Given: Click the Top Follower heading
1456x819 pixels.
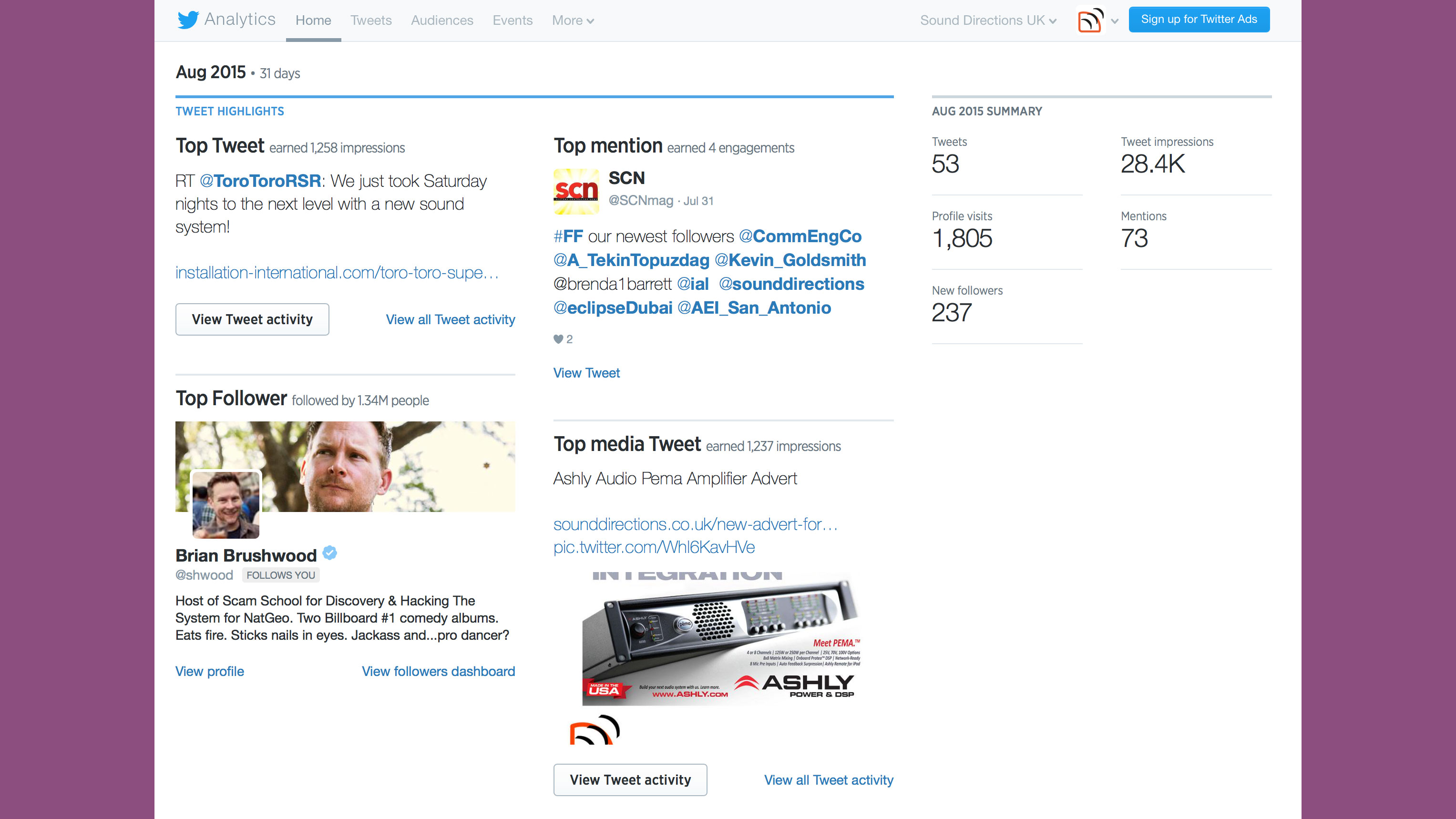Looking at the screenshot, I should 231,399.
